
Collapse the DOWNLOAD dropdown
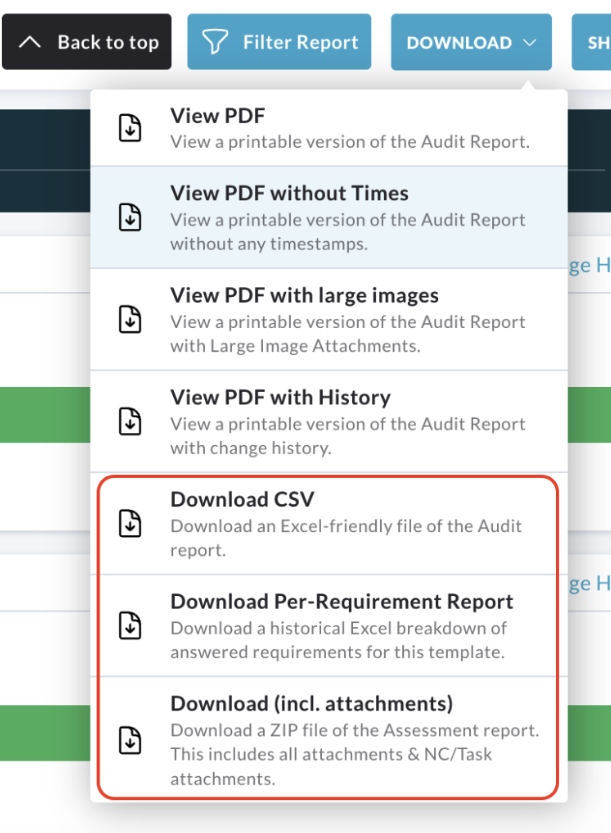471,42
